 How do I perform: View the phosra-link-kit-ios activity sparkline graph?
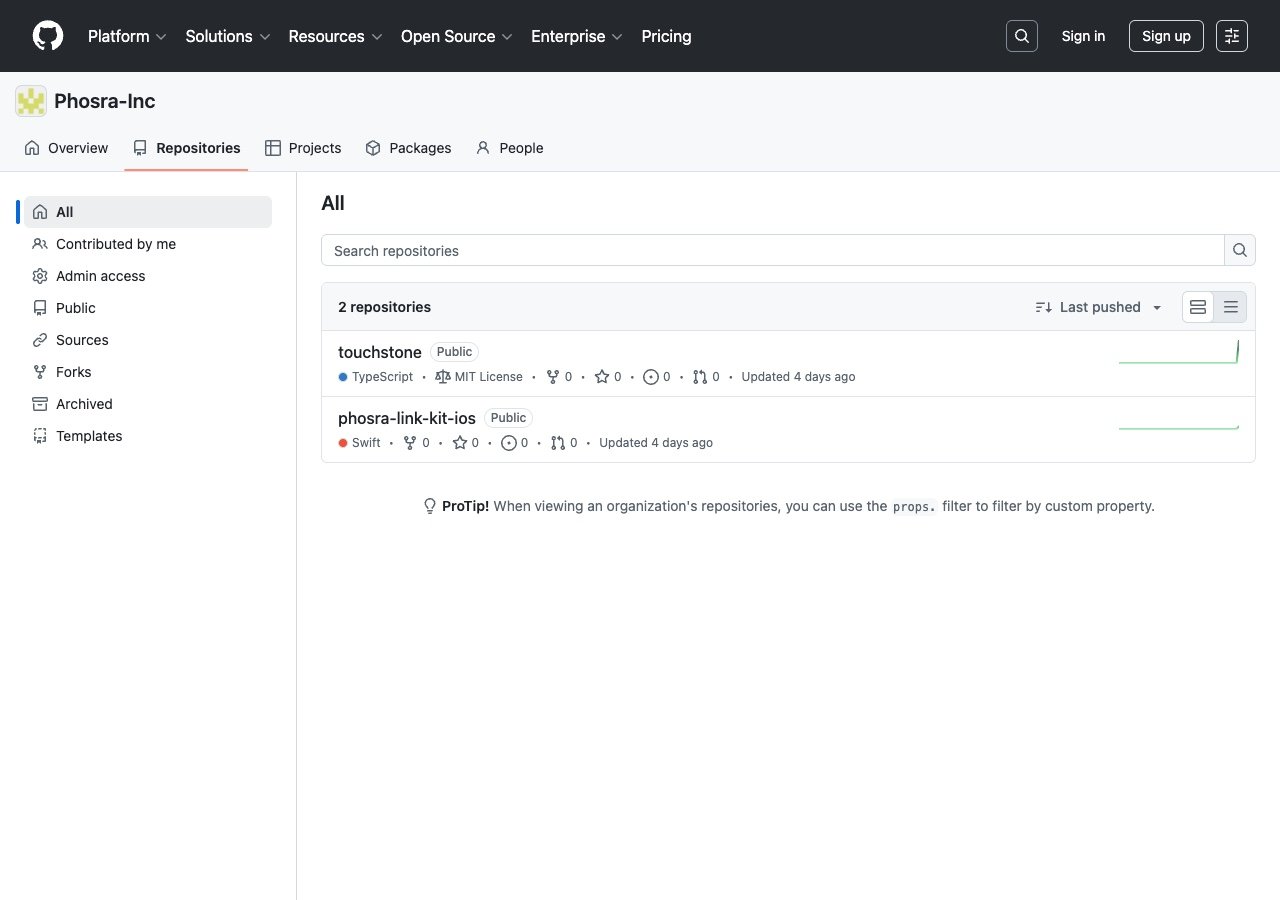pos(1179,427)
